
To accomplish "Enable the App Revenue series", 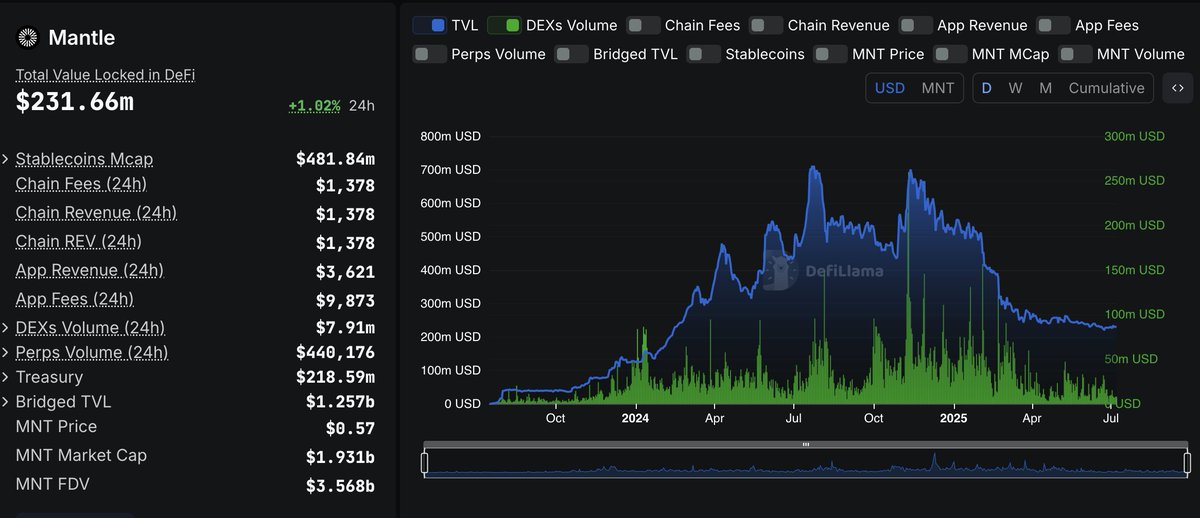I will pyautogui.click(x=915, y=25).
